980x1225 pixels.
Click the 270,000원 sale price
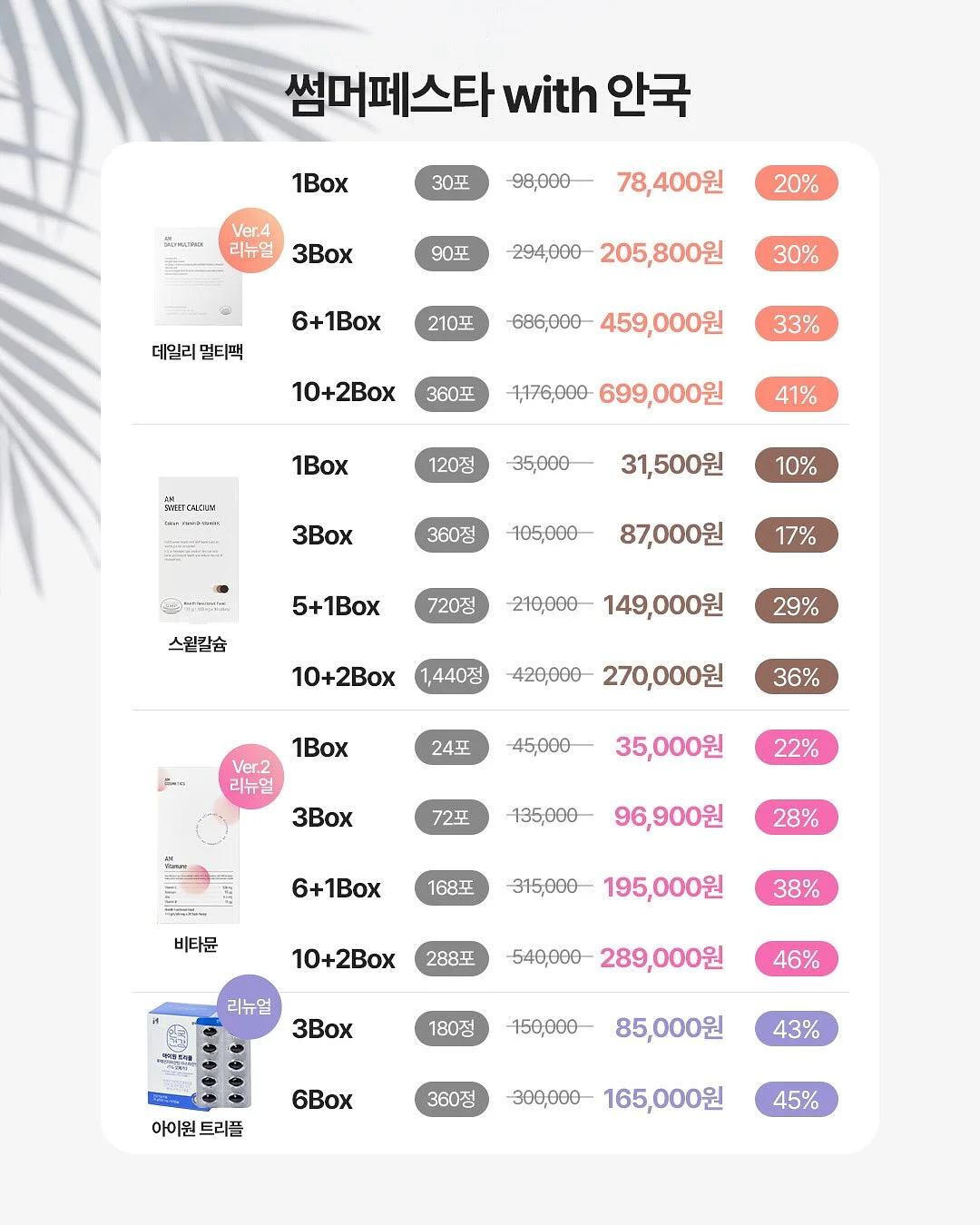pyautogui.click(x=663, y=676)
